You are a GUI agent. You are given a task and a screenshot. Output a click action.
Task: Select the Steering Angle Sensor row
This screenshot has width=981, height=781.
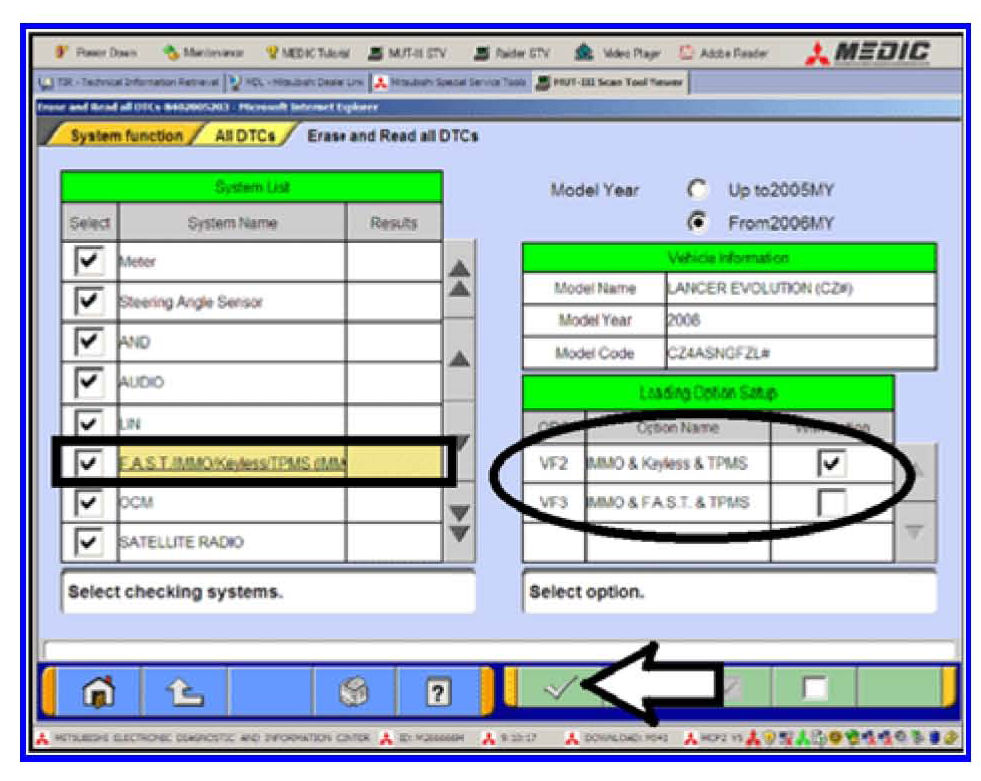pos(230,302)
